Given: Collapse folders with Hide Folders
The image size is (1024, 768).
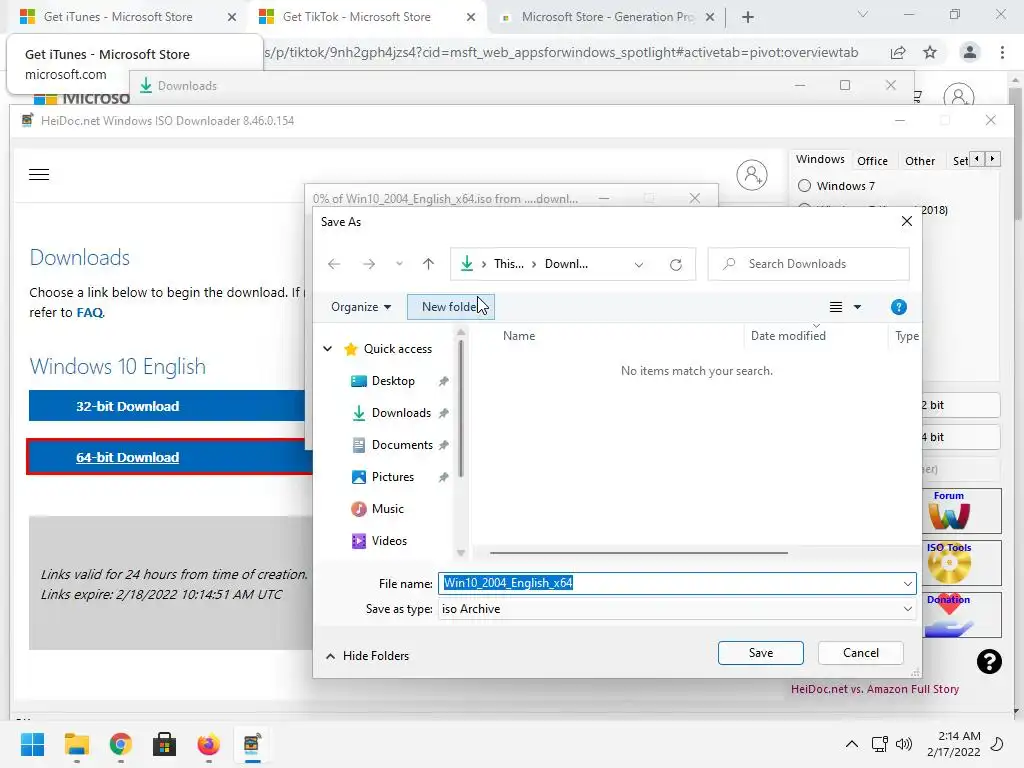Looking at the screenshot, I should coord(368,656).
